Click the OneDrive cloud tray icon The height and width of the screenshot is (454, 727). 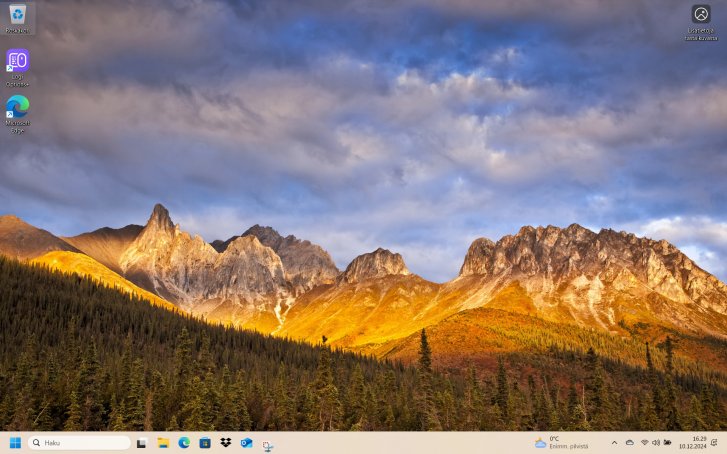tap(630, 442)
